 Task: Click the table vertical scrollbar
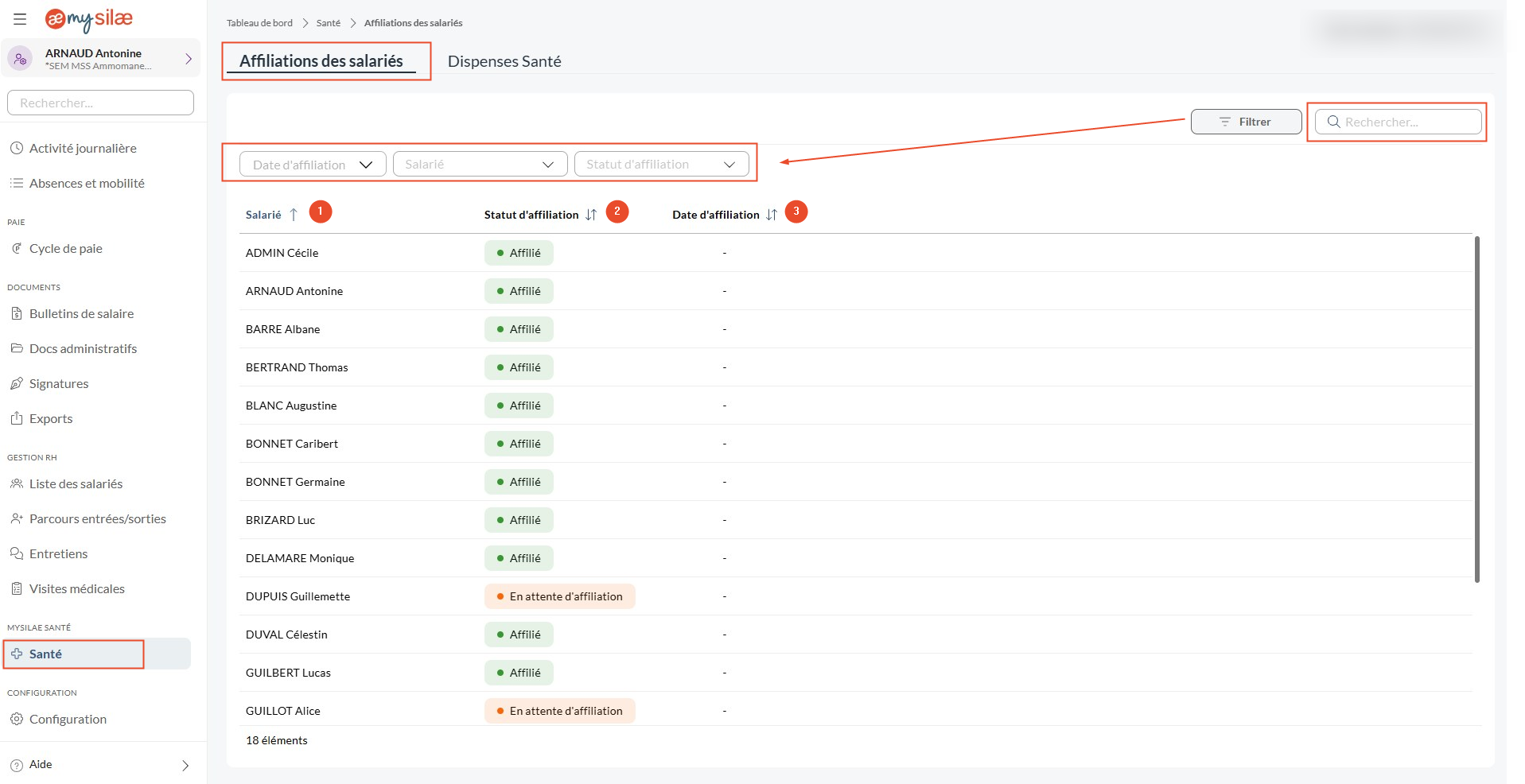[1477, 409]
